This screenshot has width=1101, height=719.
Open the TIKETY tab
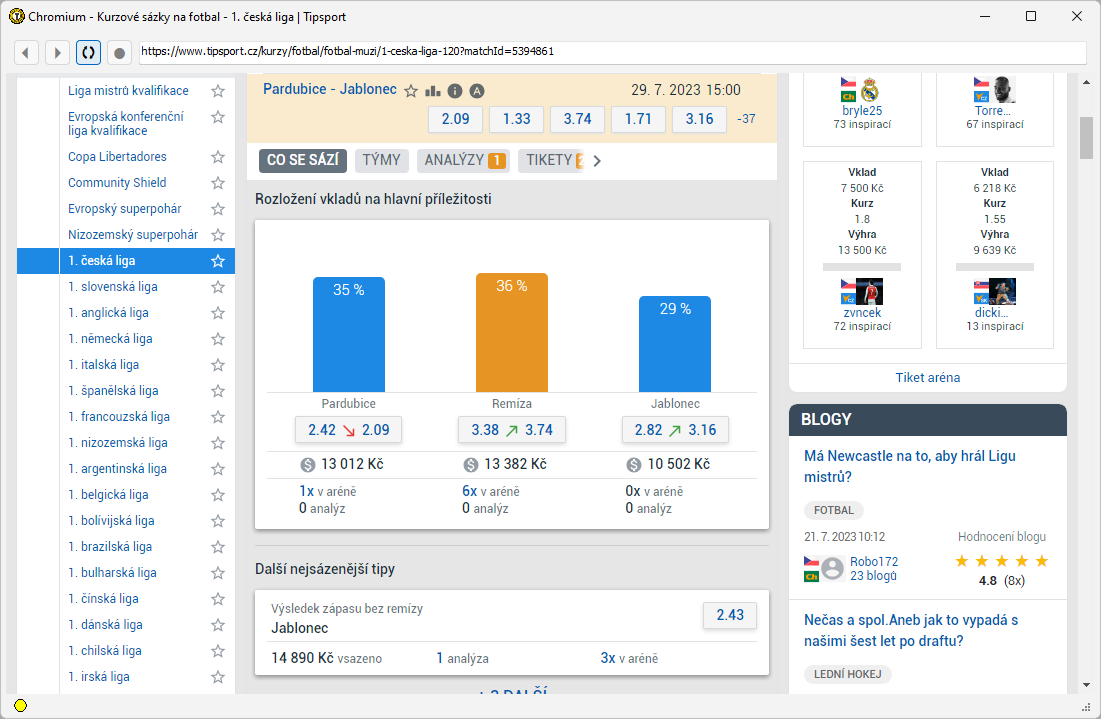pos(551,160)
